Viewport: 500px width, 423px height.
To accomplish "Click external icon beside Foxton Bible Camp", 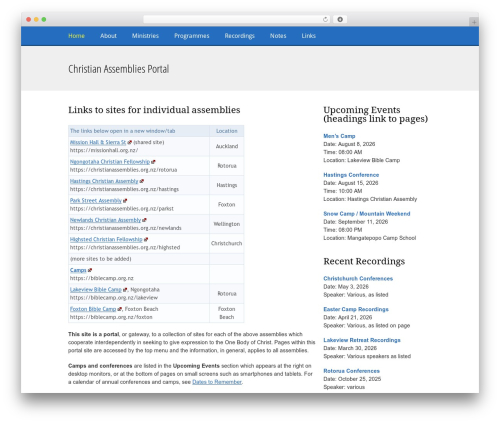I will pyautogui.click(x=119, y=309).
